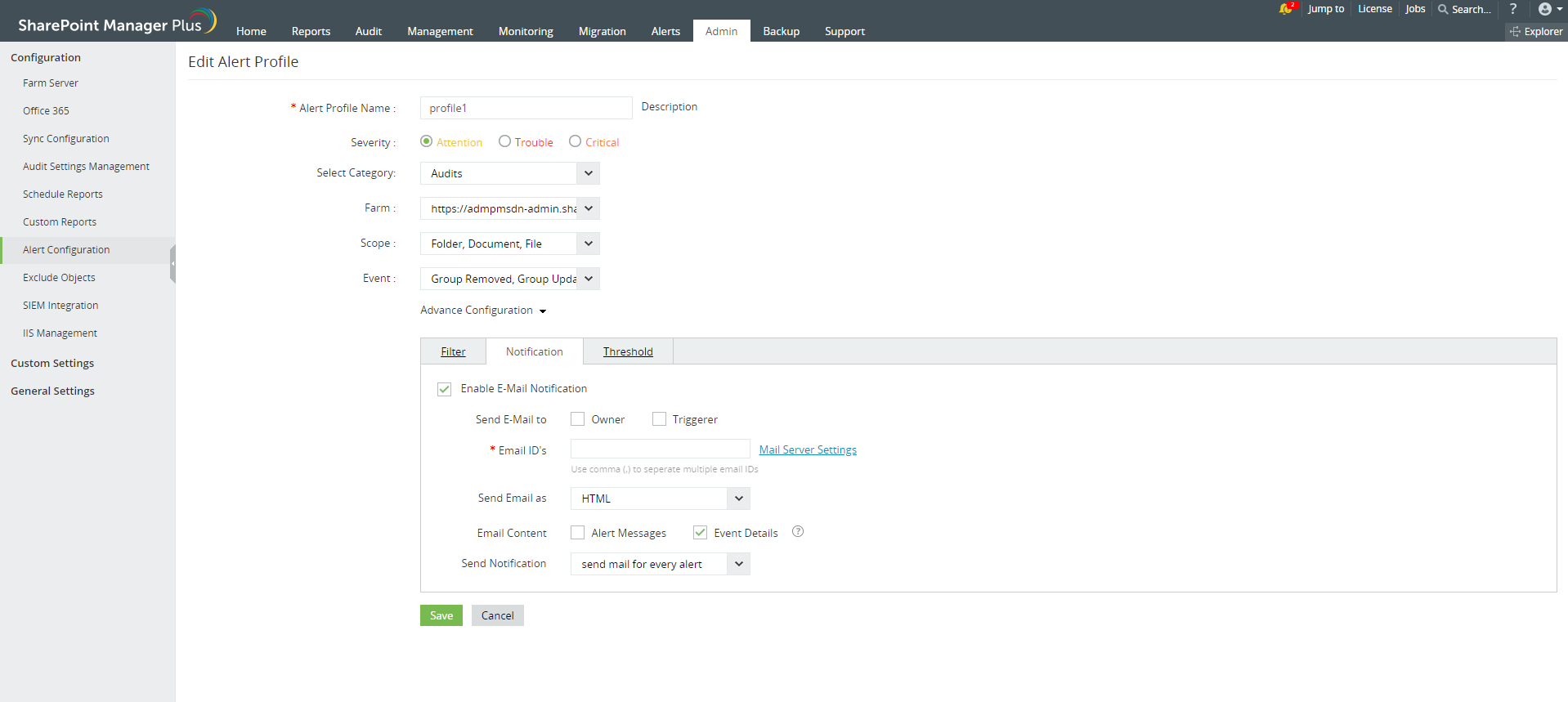Image resolution: width=1568 pixels, height=702 pixels.
Task: Open the user account avatar menu
Action: pos(1545,9)
